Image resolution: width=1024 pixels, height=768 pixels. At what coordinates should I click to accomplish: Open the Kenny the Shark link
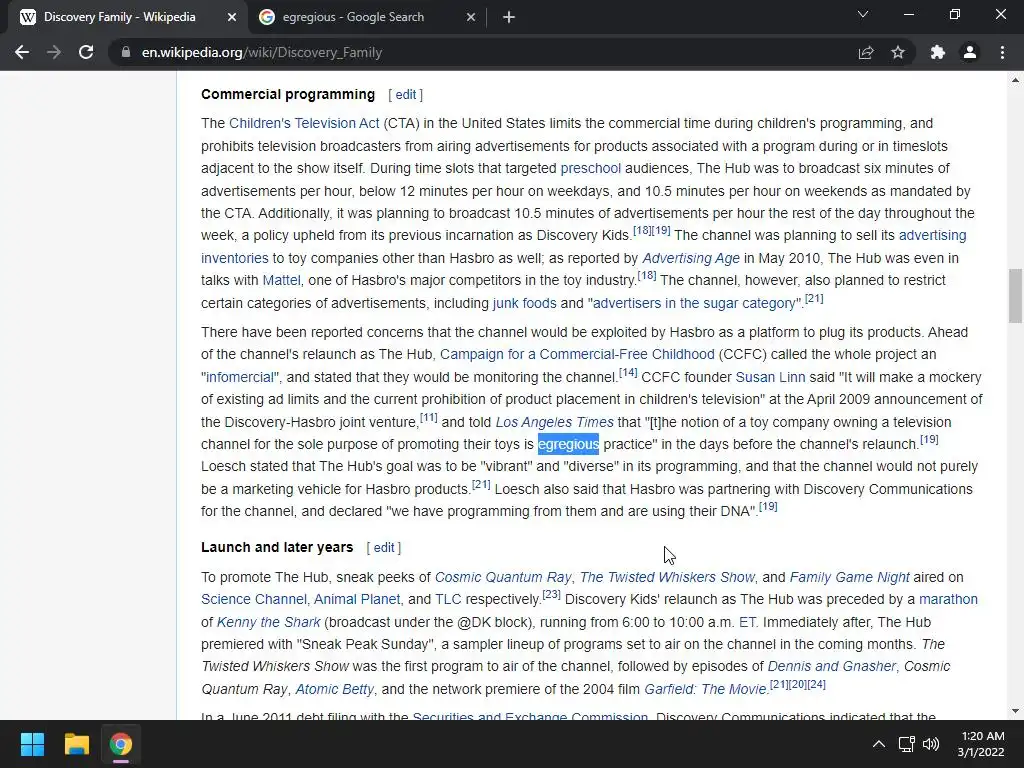click(268, 622)
